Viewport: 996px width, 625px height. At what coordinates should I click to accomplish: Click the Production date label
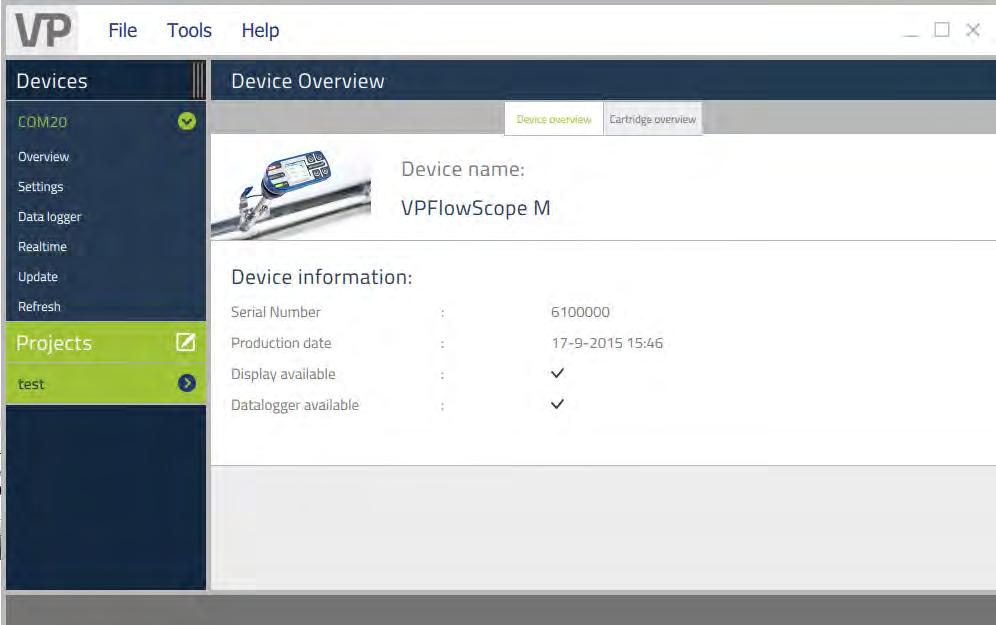(281, 343)
